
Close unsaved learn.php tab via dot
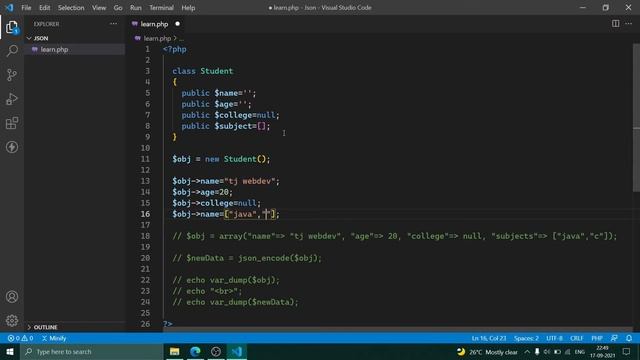pos(178,24)
